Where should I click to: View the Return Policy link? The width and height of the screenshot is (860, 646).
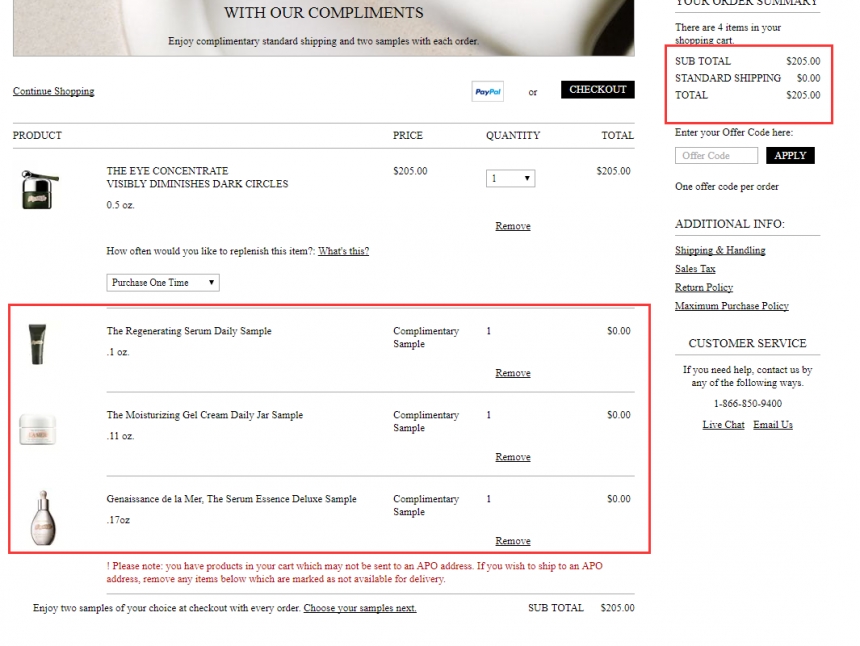(704, 287)
